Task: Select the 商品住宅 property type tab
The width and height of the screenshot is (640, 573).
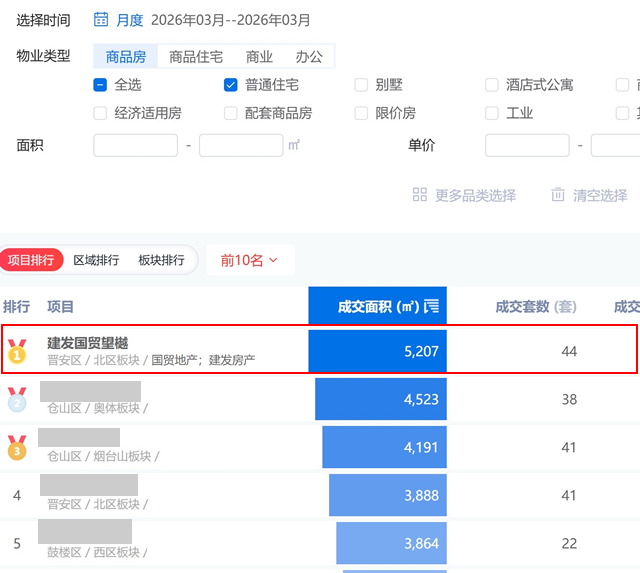Action: coord(196,57)
